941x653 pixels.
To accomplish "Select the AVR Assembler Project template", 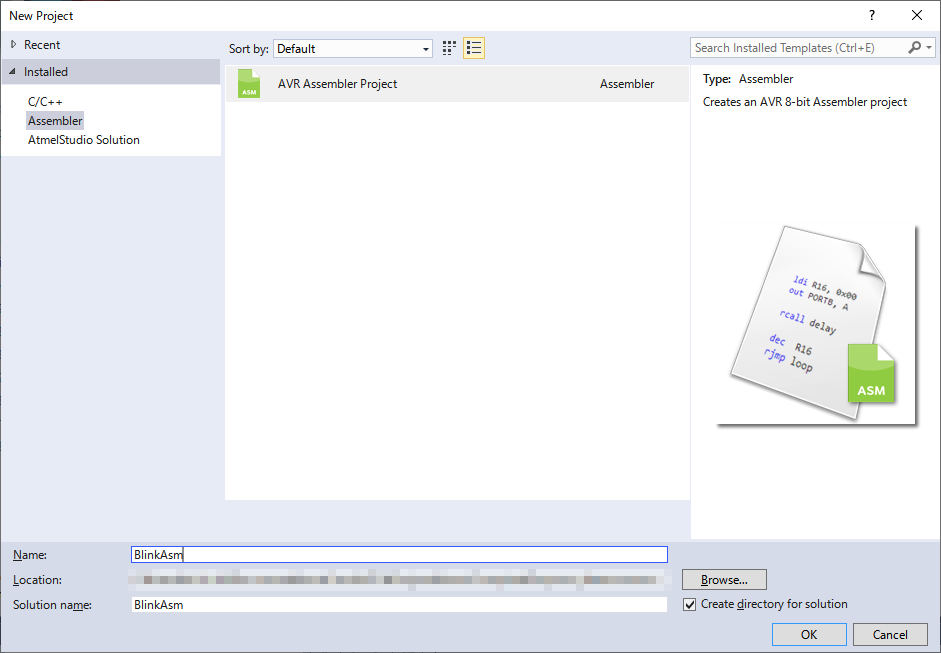I will 457,83.
